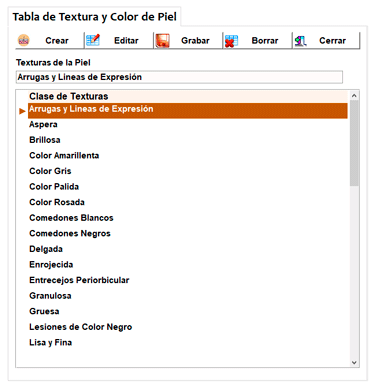This screenshot has height=389, width=375.
Task: Click the Crear toolbar icon
Action: tap(23, 40)
